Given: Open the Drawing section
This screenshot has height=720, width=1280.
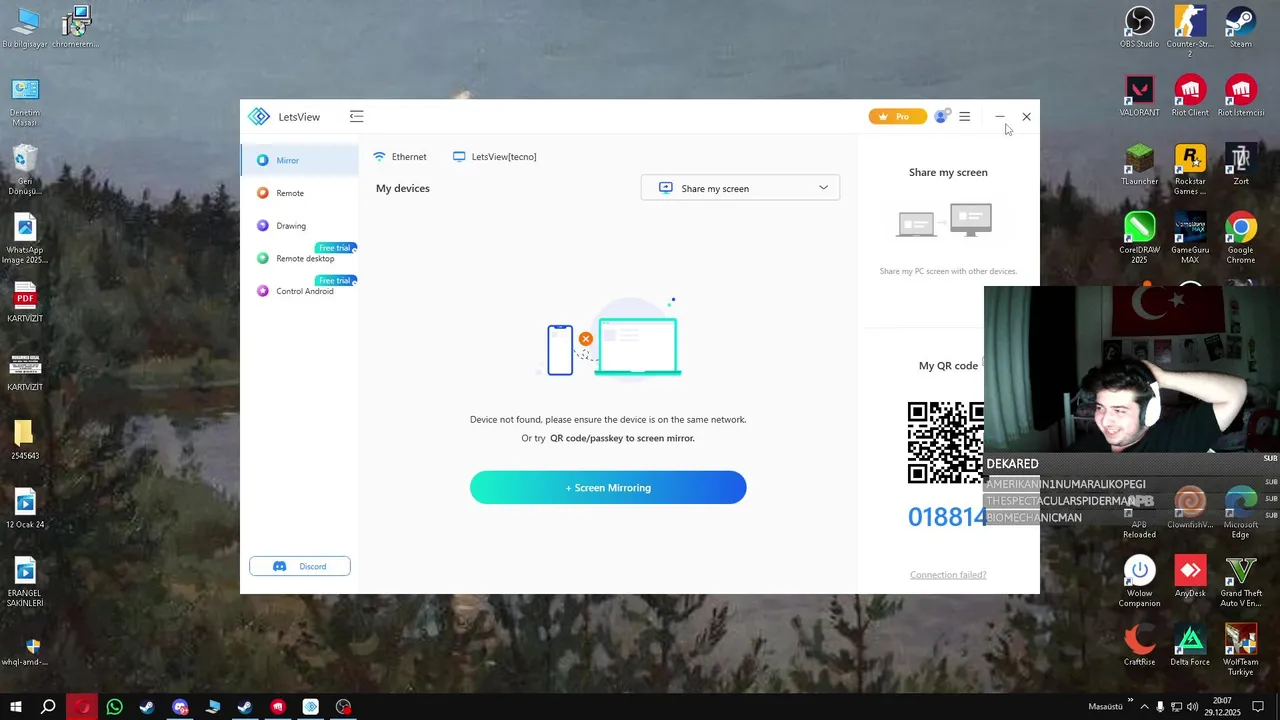Looking at the screenshot, I should coord(299,226).
